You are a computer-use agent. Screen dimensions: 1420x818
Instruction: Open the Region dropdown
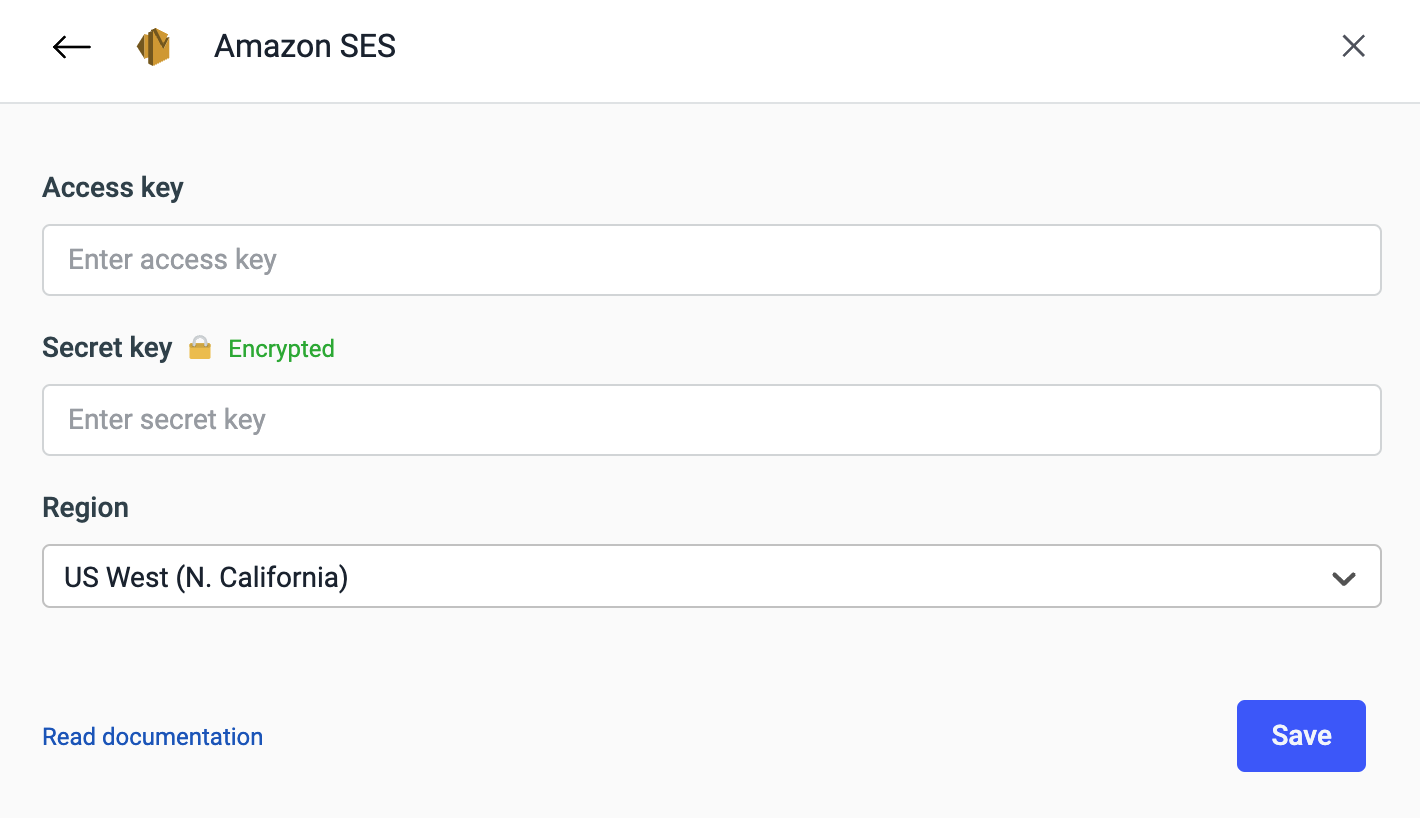[711, 576]
